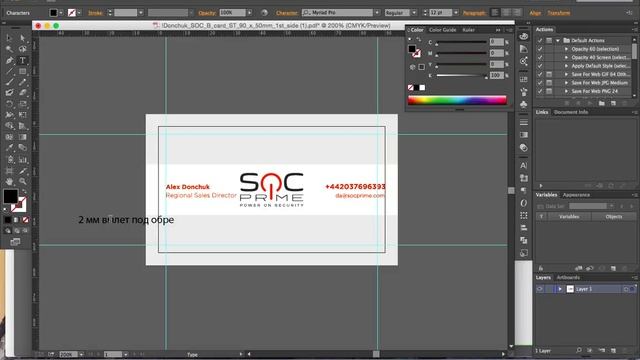The image size is (640, 360).
Task: Open the Character panel dock icon
Action: (x=524, y=165)
